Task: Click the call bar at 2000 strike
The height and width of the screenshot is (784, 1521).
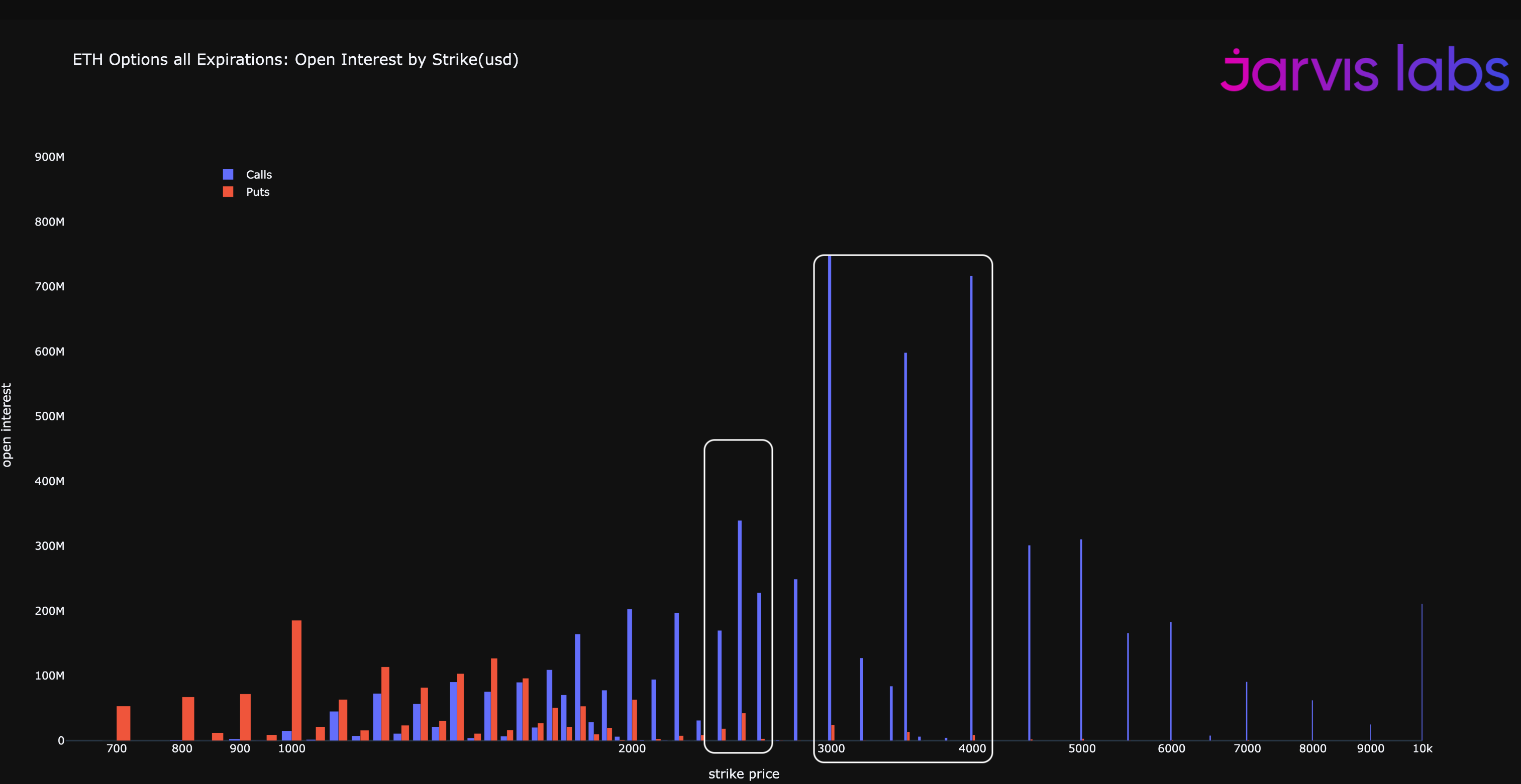Action: (630, 673)
